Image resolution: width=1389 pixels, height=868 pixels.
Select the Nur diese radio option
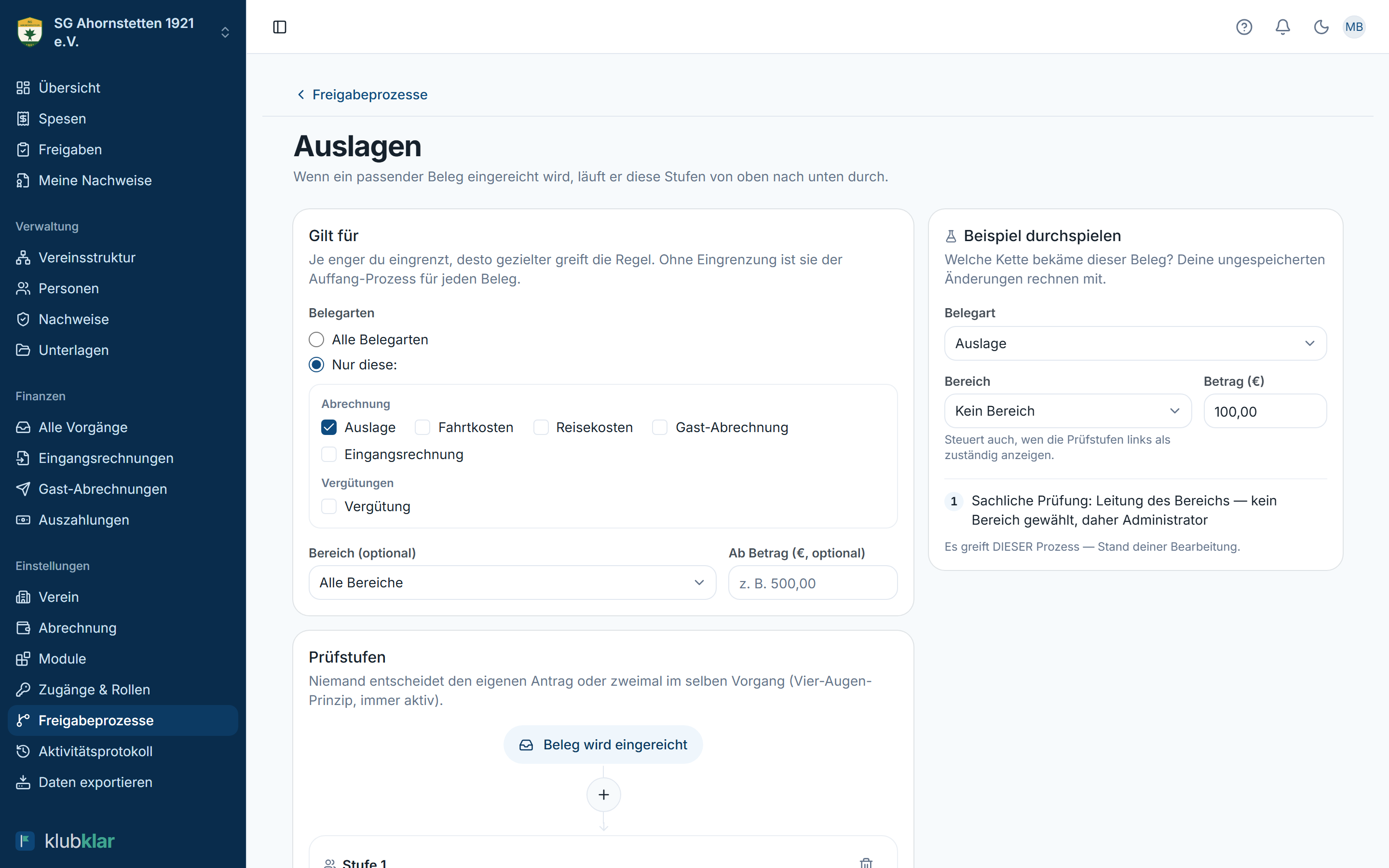pyautogui.click(x=316, y=365)
